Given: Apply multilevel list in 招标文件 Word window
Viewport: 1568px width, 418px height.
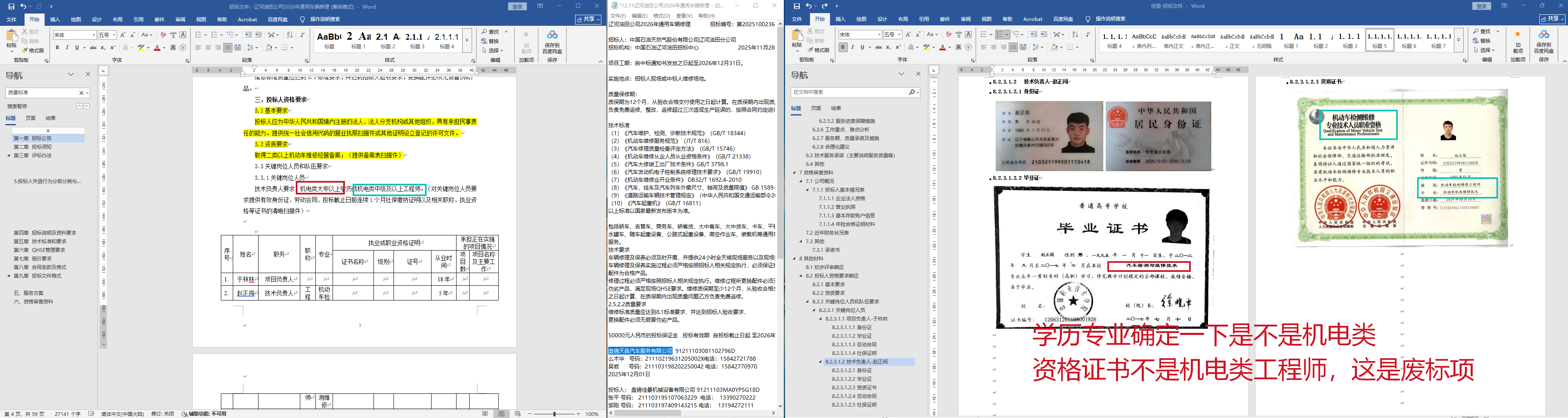Looking at the screenshot, I should 231,35.
